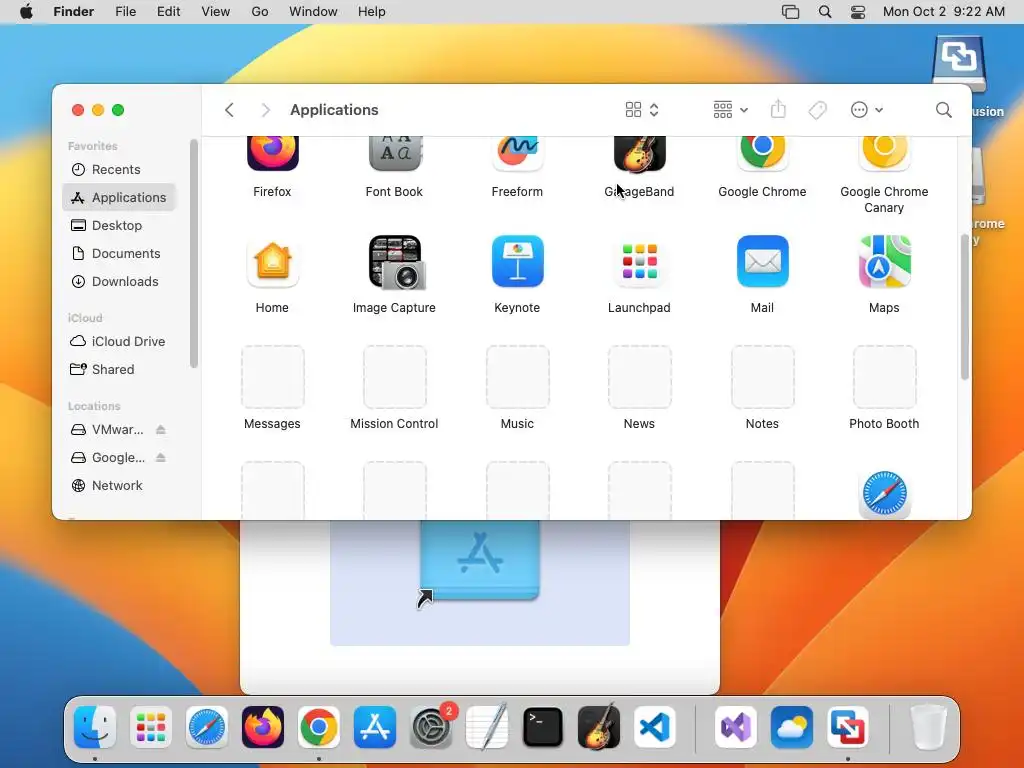The image size is (1024, 768).
Task: Open Network in the sidebar
Action: click(x=119, y=486)
